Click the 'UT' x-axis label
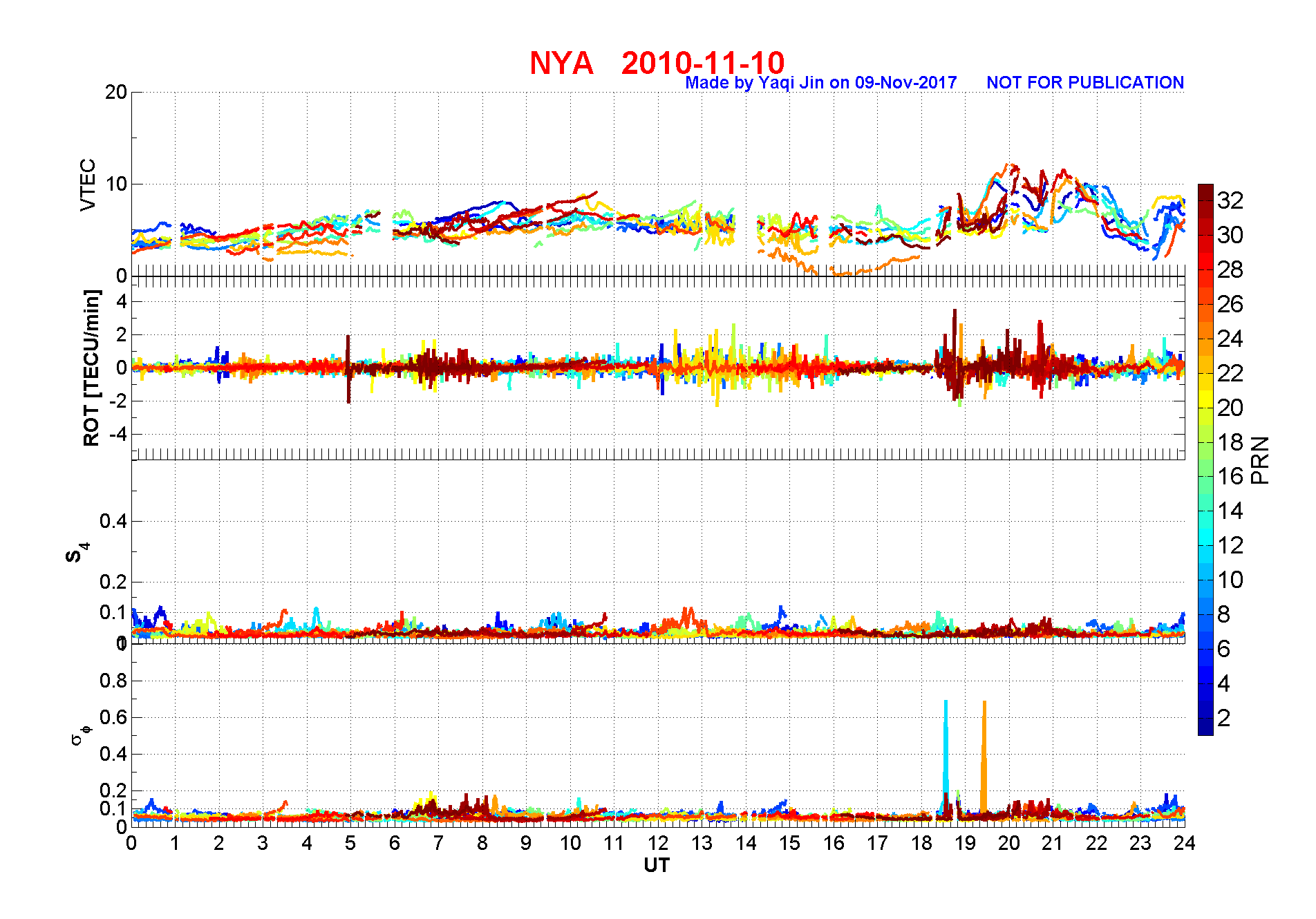Viewport: 1316px width, 919px height. coord(657,865)
